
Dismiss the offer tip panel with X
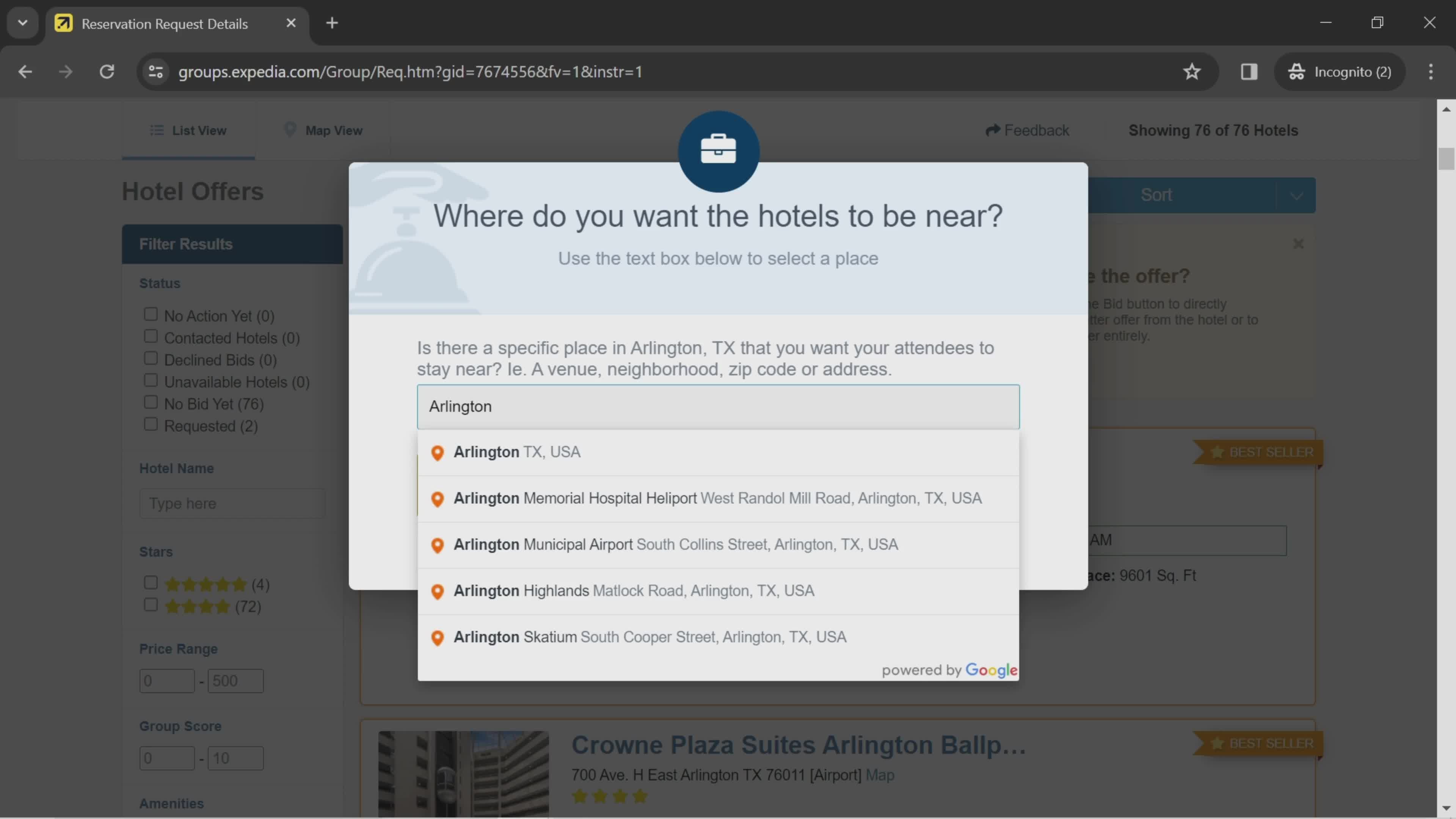(1298, 243)
